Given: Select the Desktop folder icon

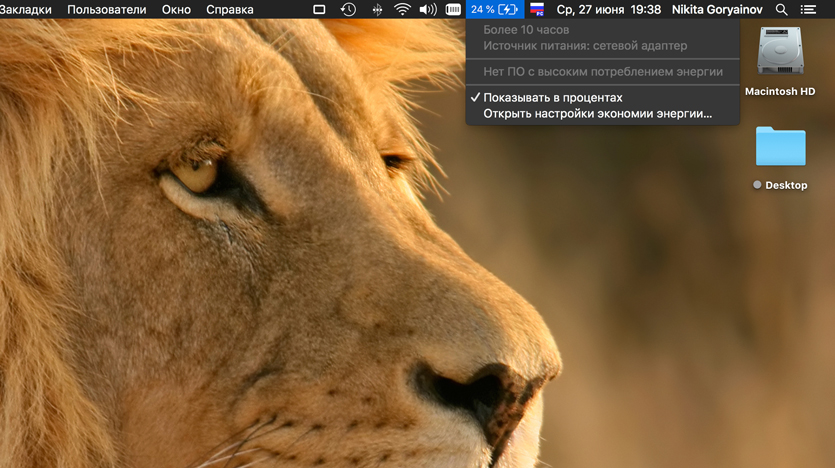Looking at the screenshot, I should pos(780,147).
